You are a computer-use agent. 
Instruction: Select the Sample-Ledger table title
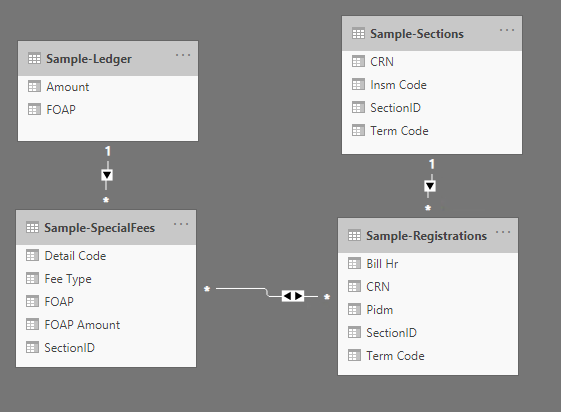click(x=89, y=59)
